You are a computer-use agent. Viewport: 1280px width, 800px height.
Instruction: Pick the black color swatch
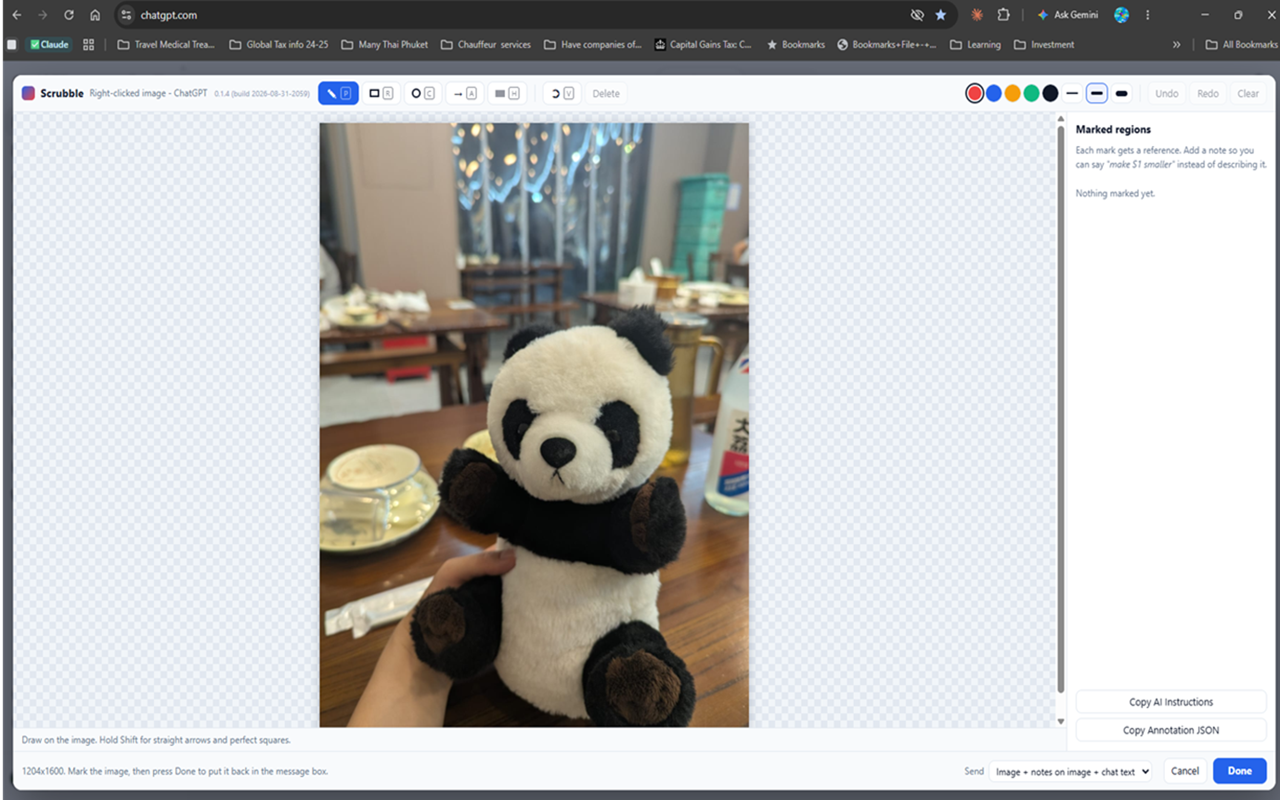point(1050,93)
